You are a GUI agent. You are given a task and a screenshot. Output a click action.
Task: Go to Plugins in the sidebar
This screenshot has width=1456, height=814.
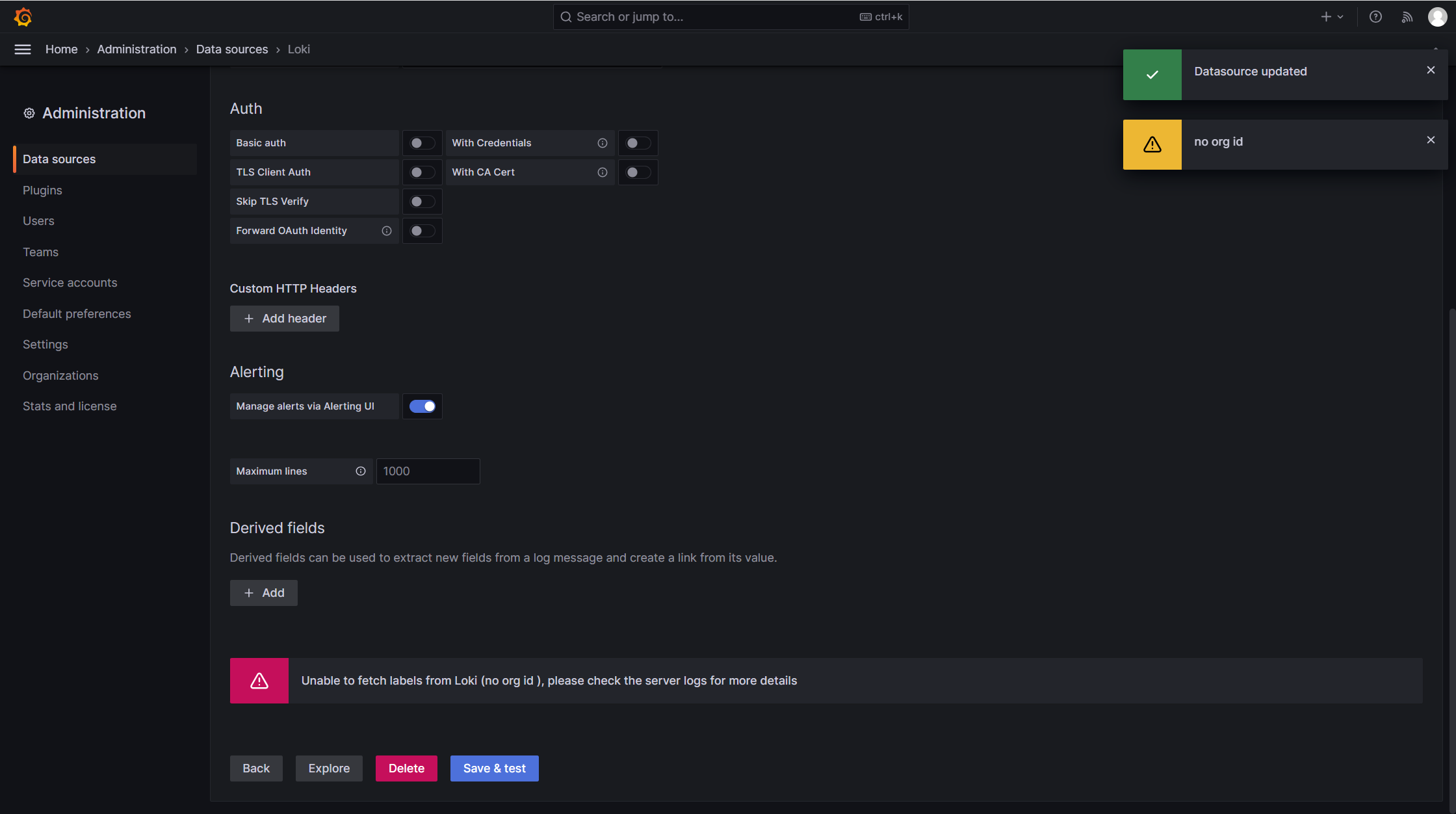point(42,190)
